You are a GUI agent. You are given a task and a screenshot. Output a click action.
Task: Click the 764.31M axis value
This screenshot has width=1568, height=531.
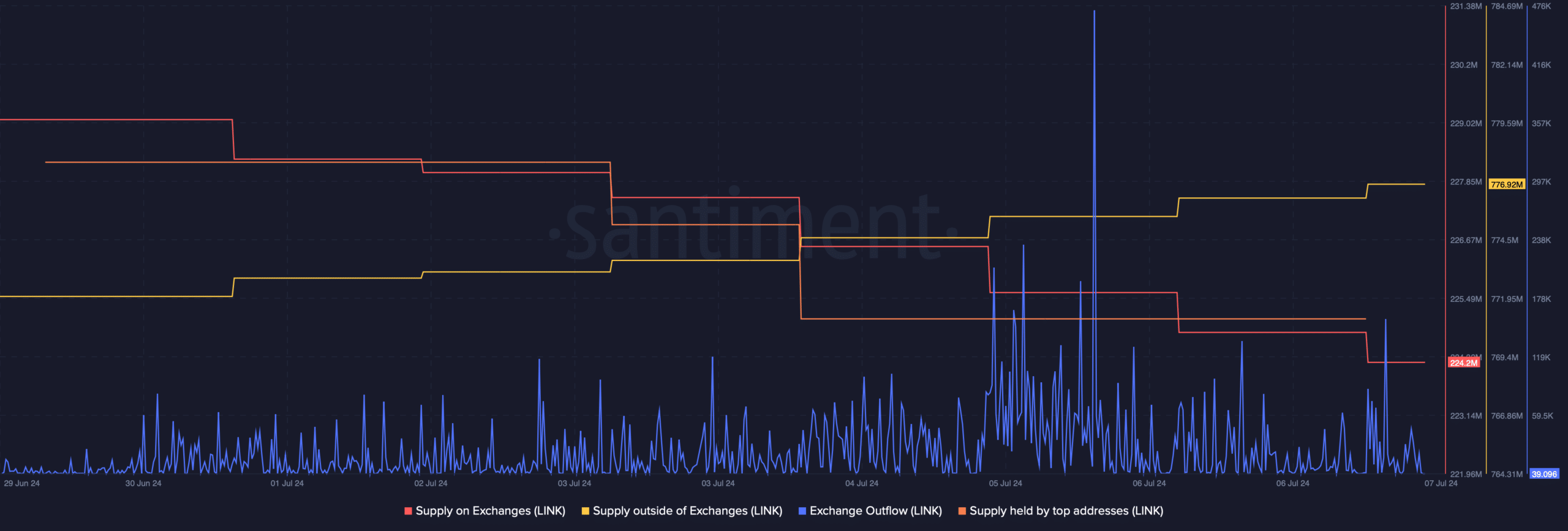coord(1507,474)
